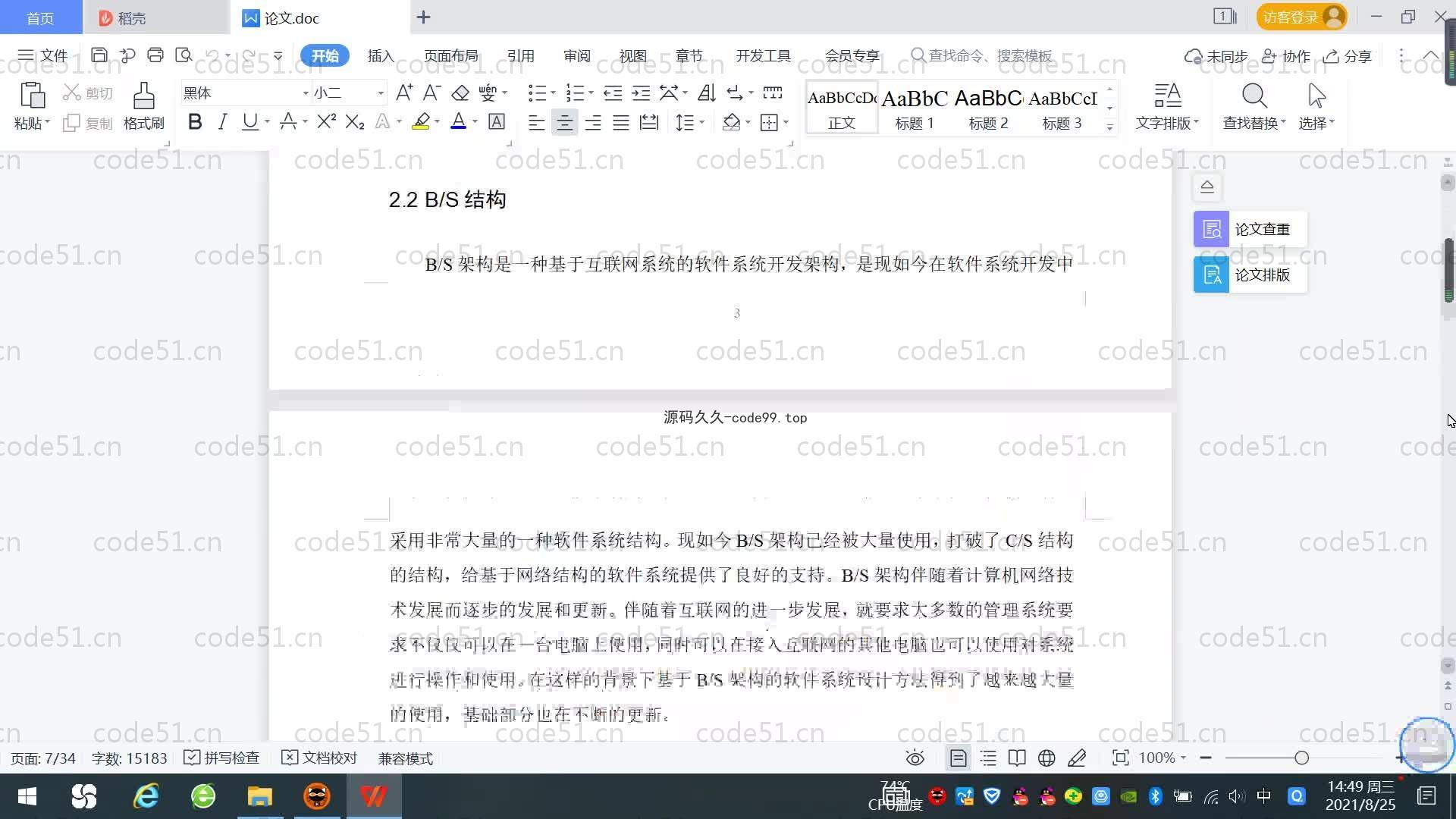1456x819 pixels.
Task: Click the 协作 collaborate button
Action: pyautogui.click(x=1286, y=55)
